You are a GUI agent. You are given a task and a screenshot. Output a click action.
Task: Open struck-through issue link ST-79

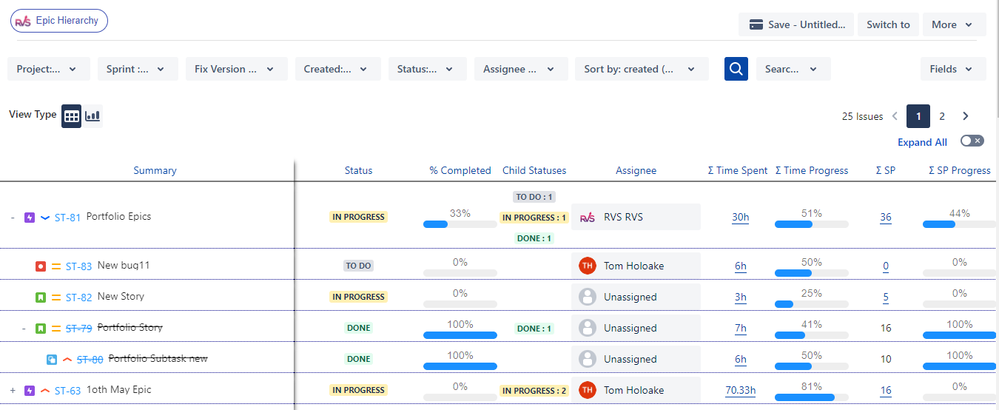click(x=79, y=329)
